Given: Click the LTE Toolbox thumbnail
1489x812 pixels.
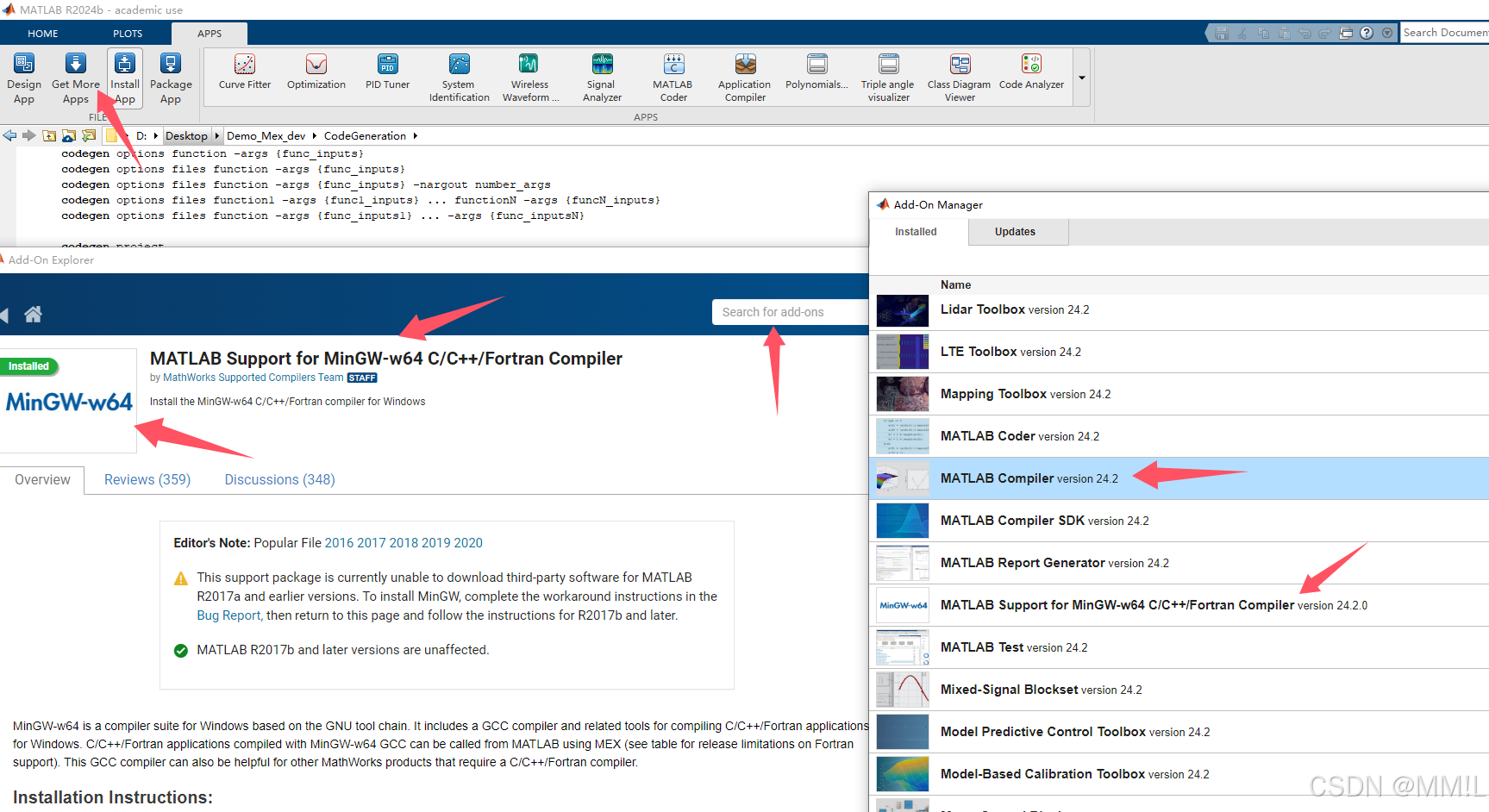Looking at the screenshot, I should pyautogui.click(x=903, y=352).
